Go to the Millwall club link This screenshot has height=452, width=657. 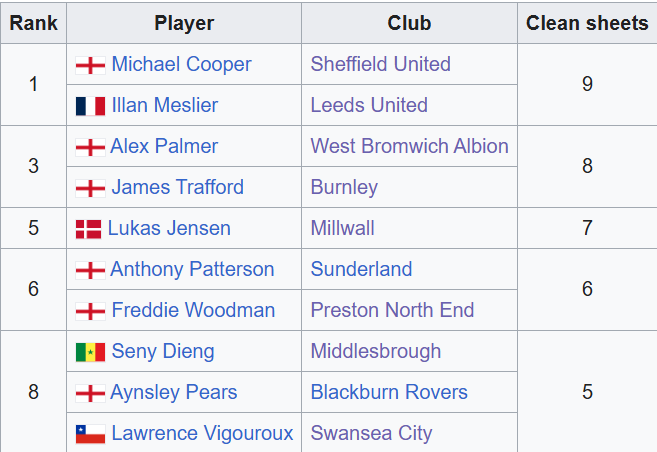point(342,228)
